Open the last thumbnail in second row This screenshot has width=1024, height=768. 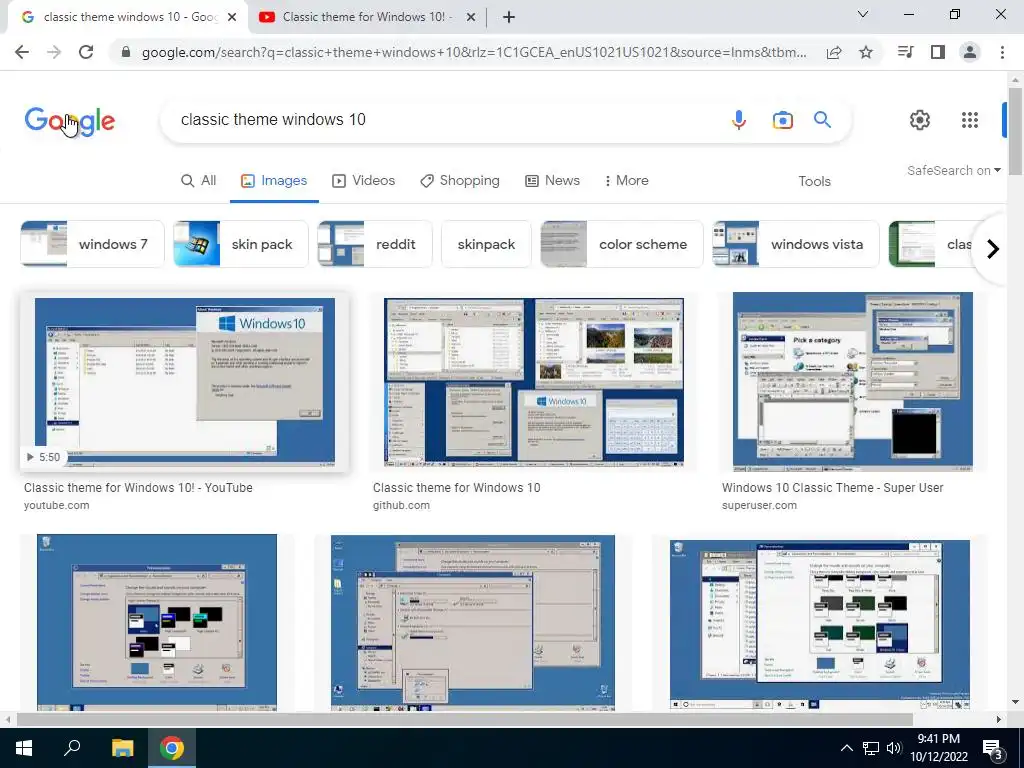coord(820,622)
